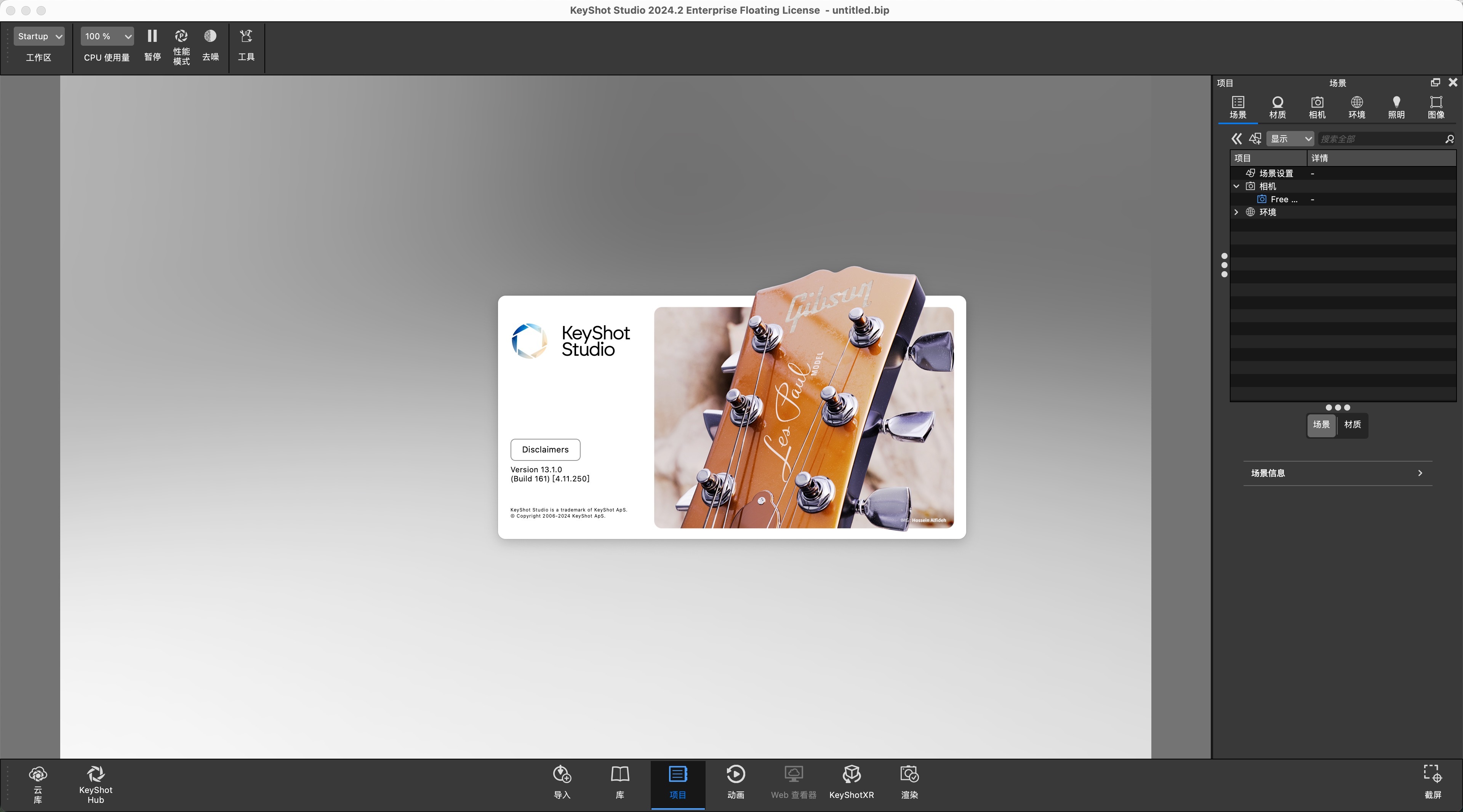Viewport: 1463px width, 812px height.
Task: Click the 项目 column header
Action: (x=1269, y=158)
